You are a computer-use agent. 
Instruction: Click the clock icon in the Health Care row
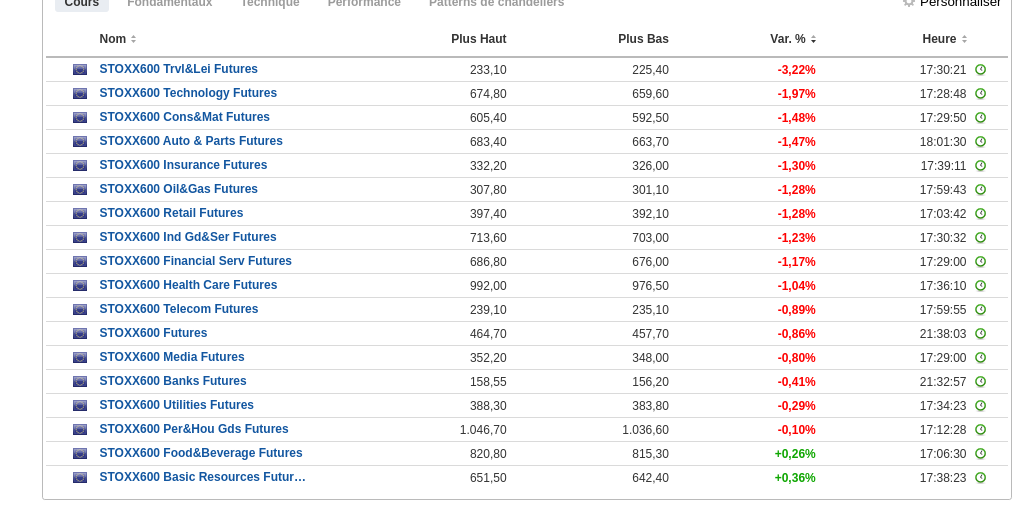(980, 286)
